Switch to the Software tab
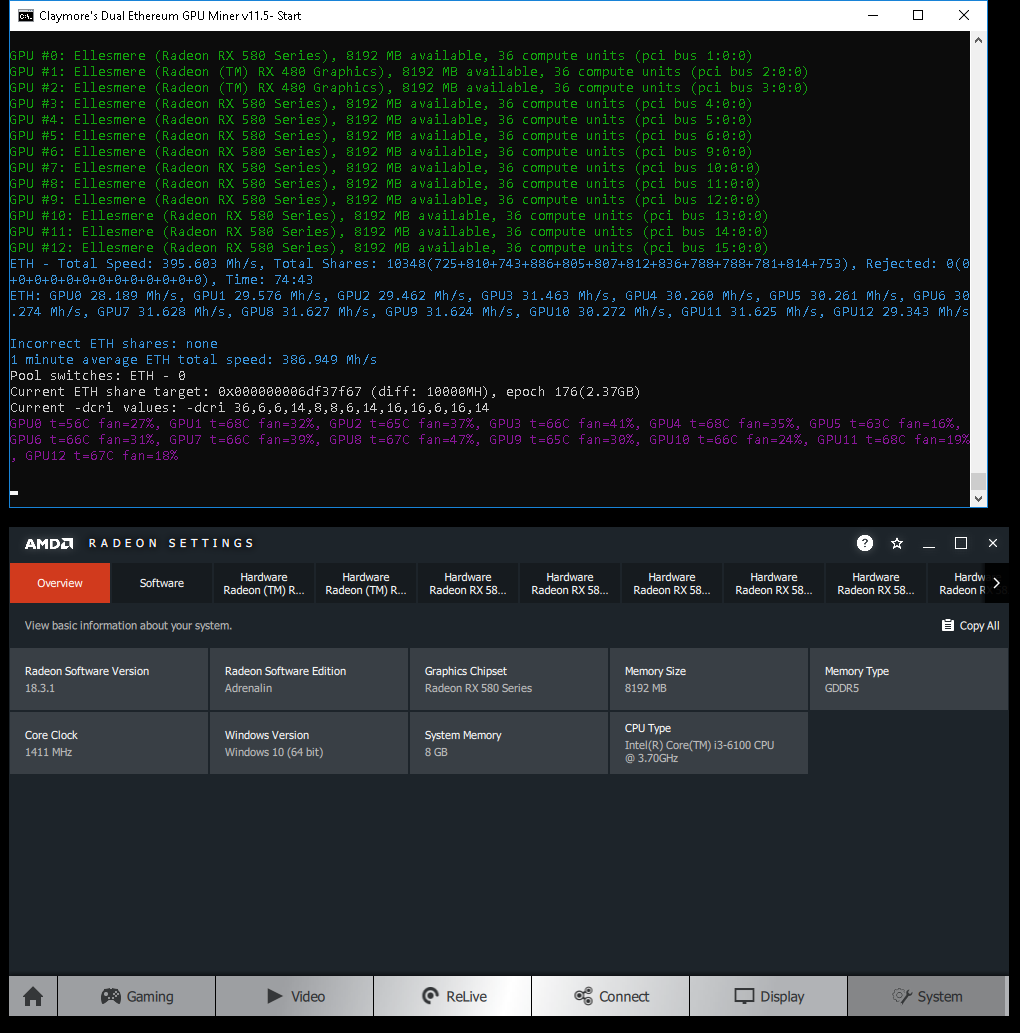This screenshot has height=1033, width=1020. coord(161,583)
